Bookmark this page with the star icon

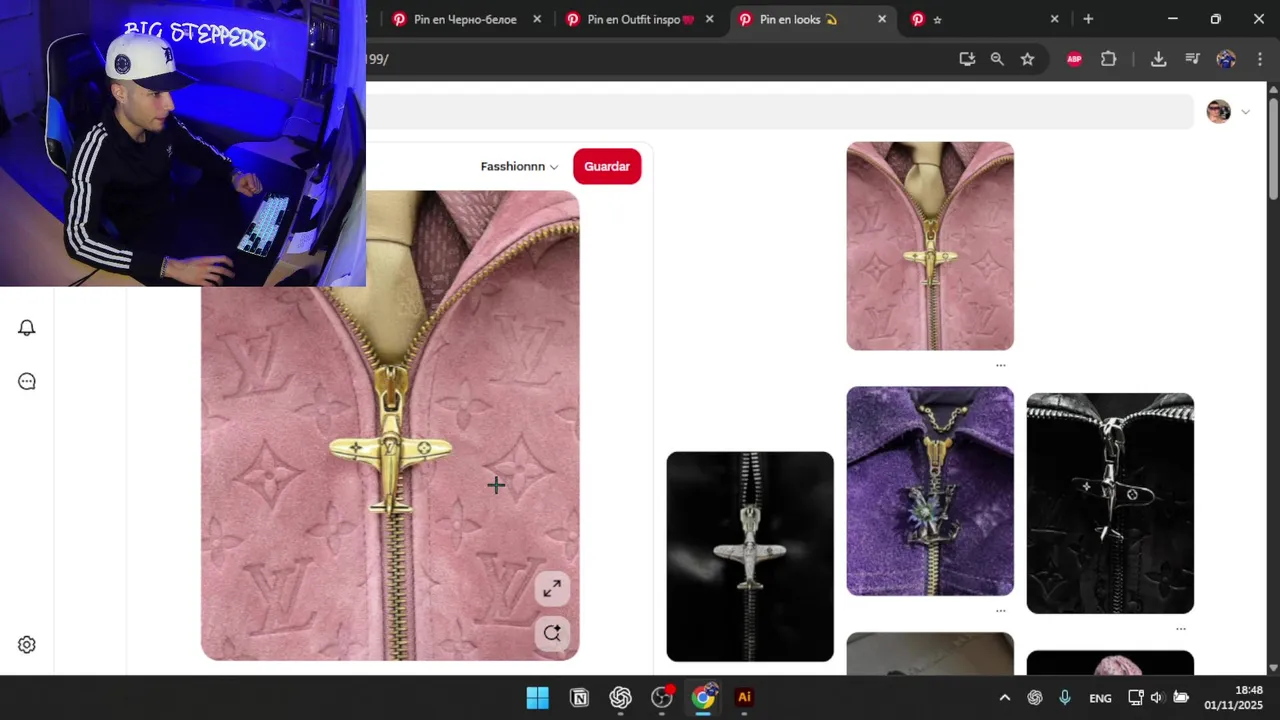pyautogui.click(x=1027, y=59)
